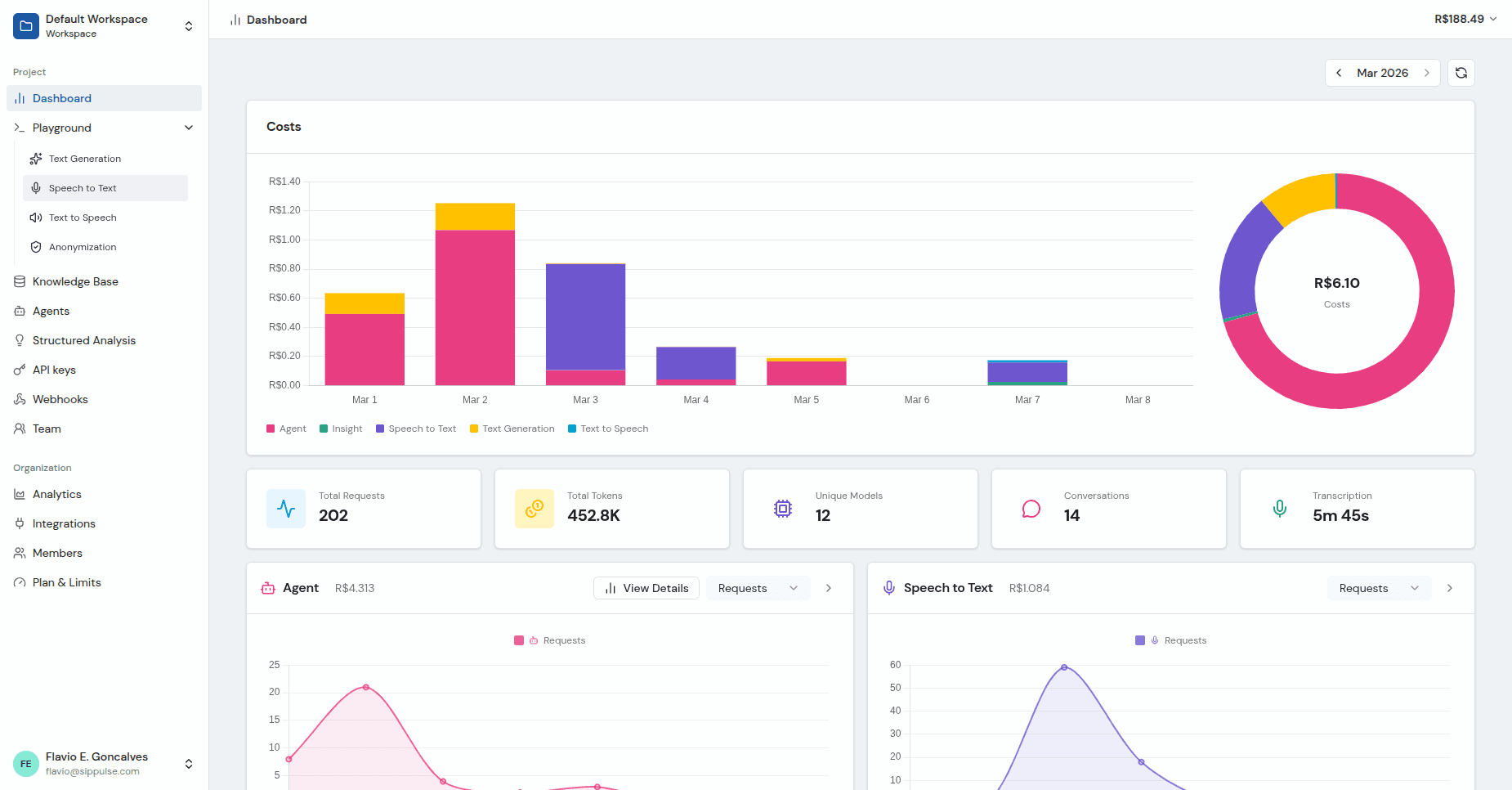This screenshot has width=1512, height=790.
Task: Go to next month after Mar 2026
Action: click(x=1427, y=73)
